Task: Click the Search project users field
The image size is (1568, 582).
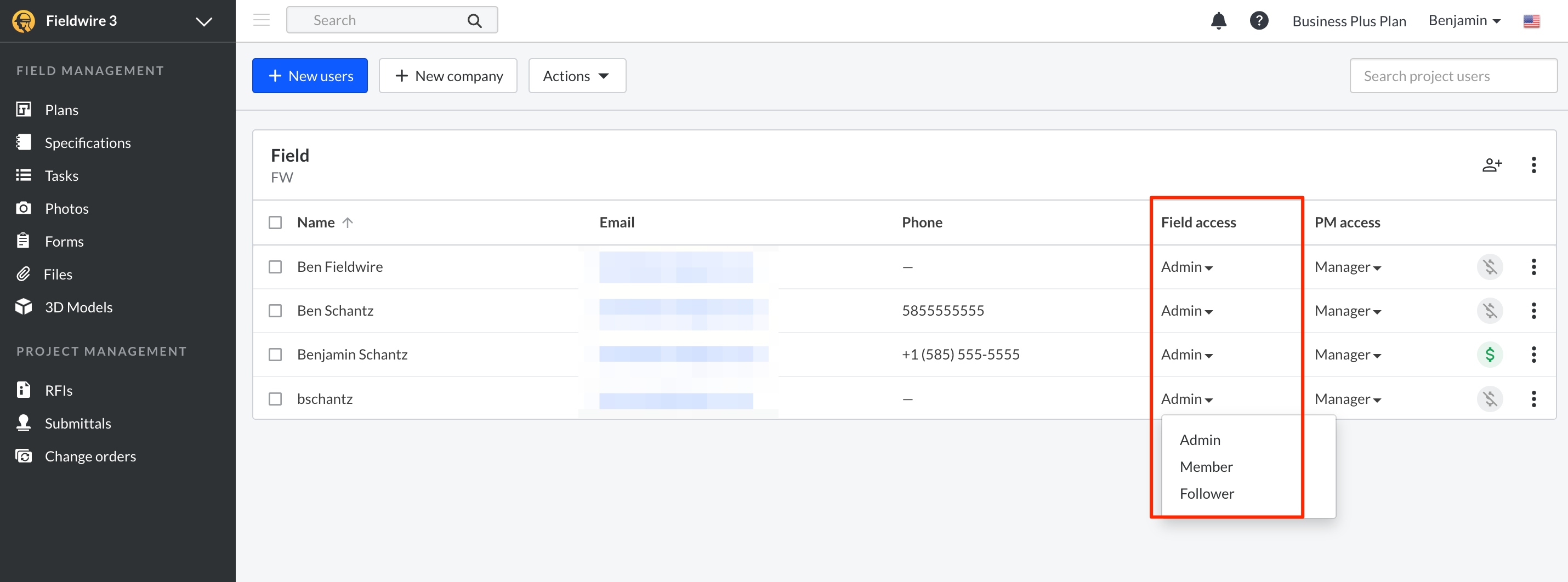Action: pyautogui.click(x=1452, y=76)
